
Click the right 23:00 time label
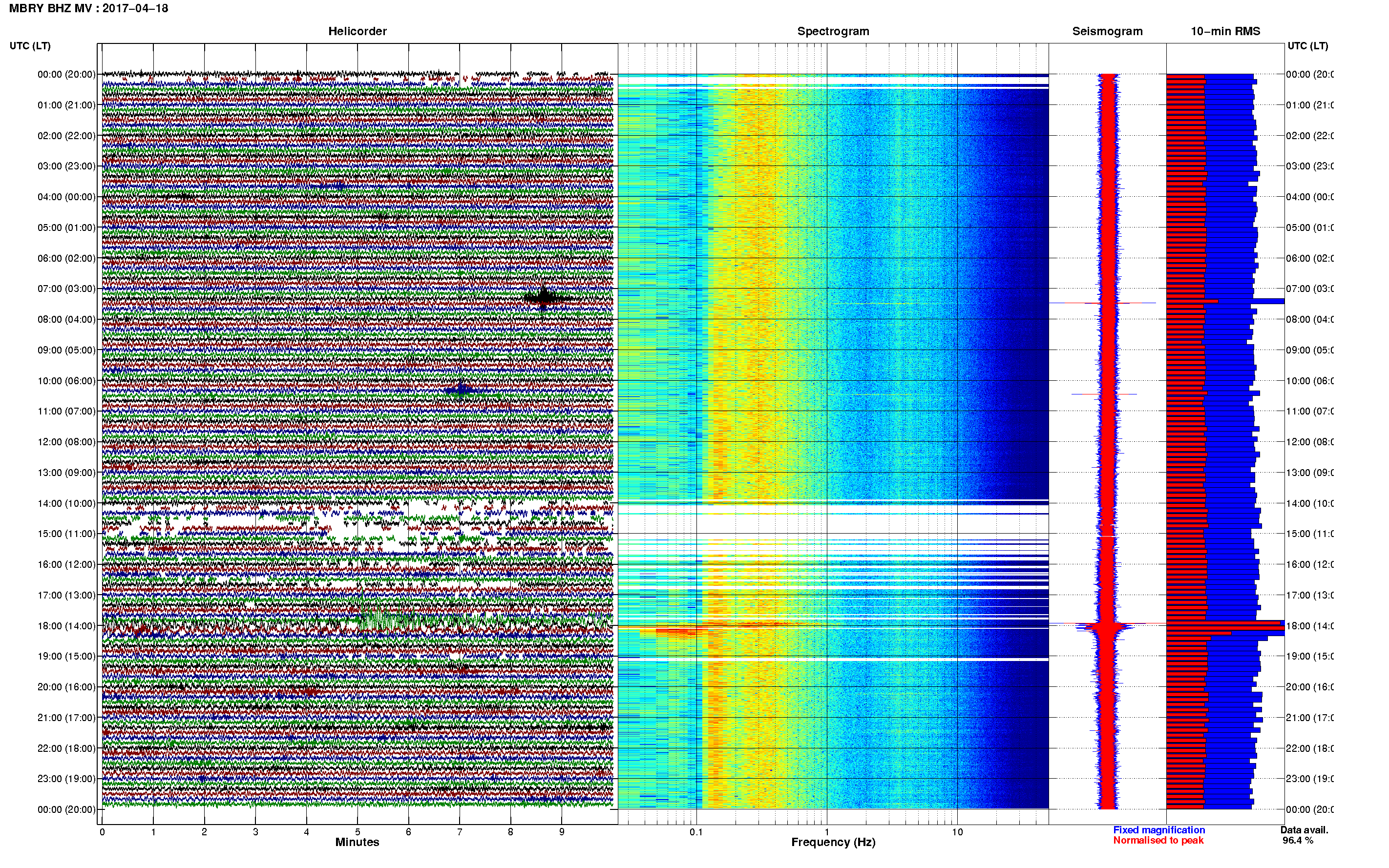pyautogui.click(x=1309, y=779)
